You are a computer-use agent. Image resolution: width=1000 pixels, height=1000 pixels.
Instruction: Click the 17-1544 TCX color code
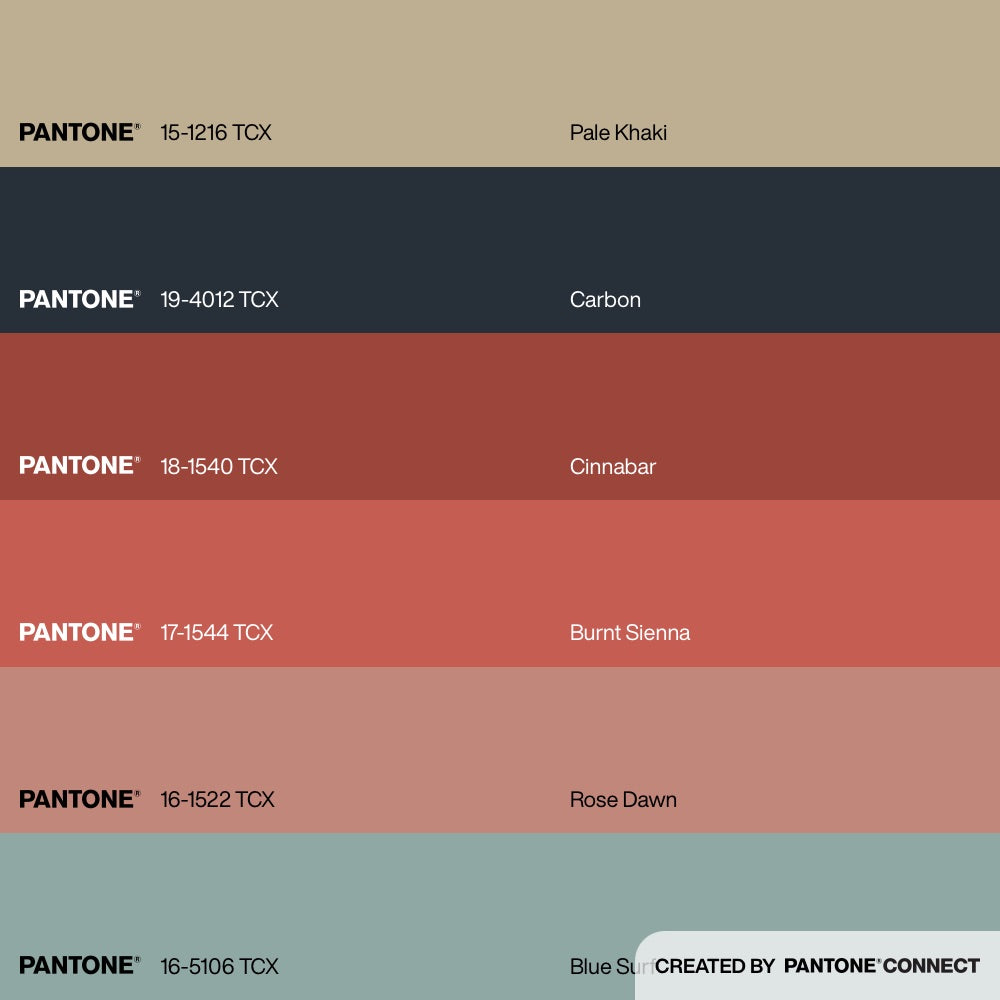pyautogui.click(x=217, y=633)
